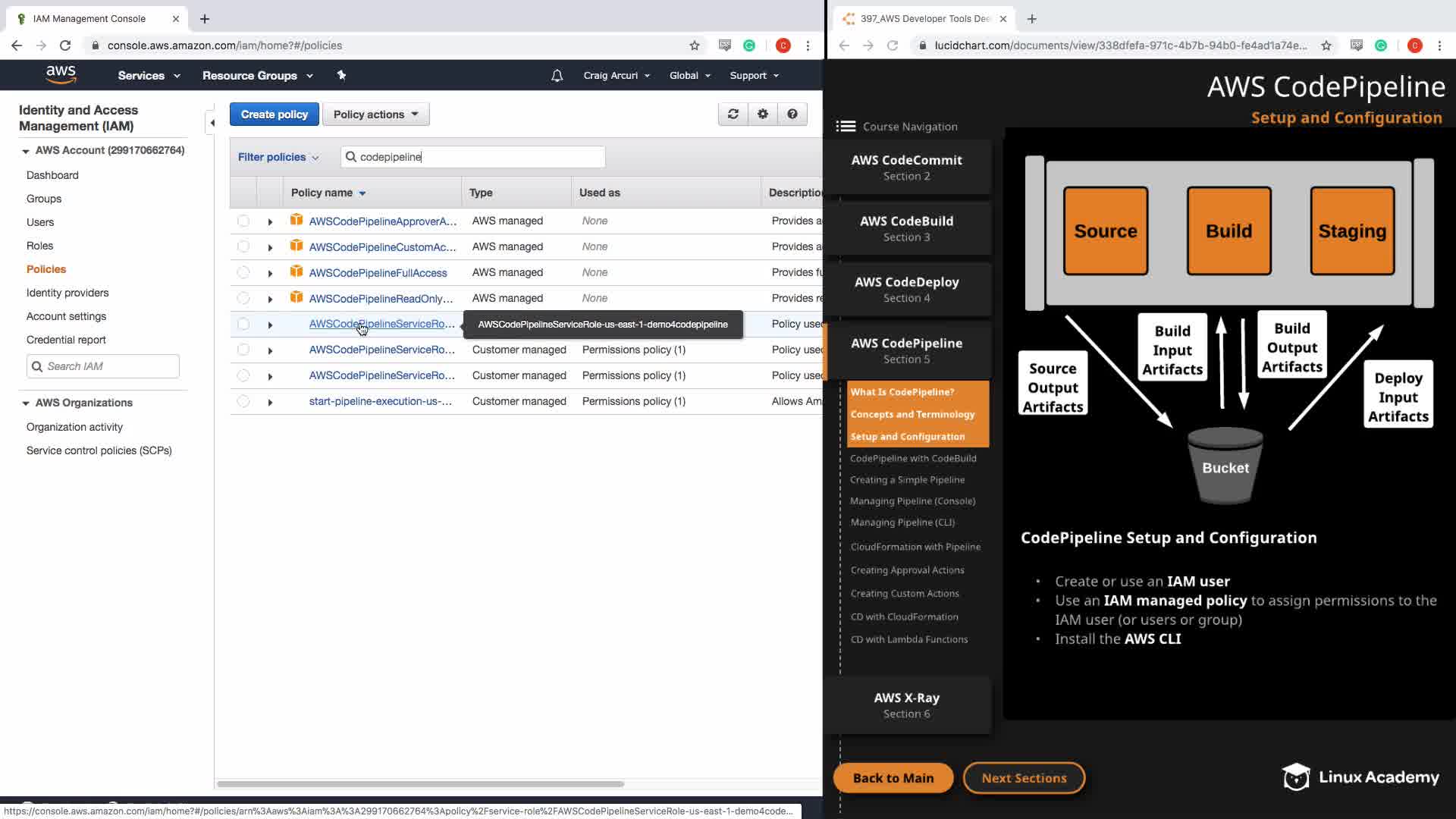Open the table settings gear icon
This screenshot has width=1456, height=819.
(762, 115)
